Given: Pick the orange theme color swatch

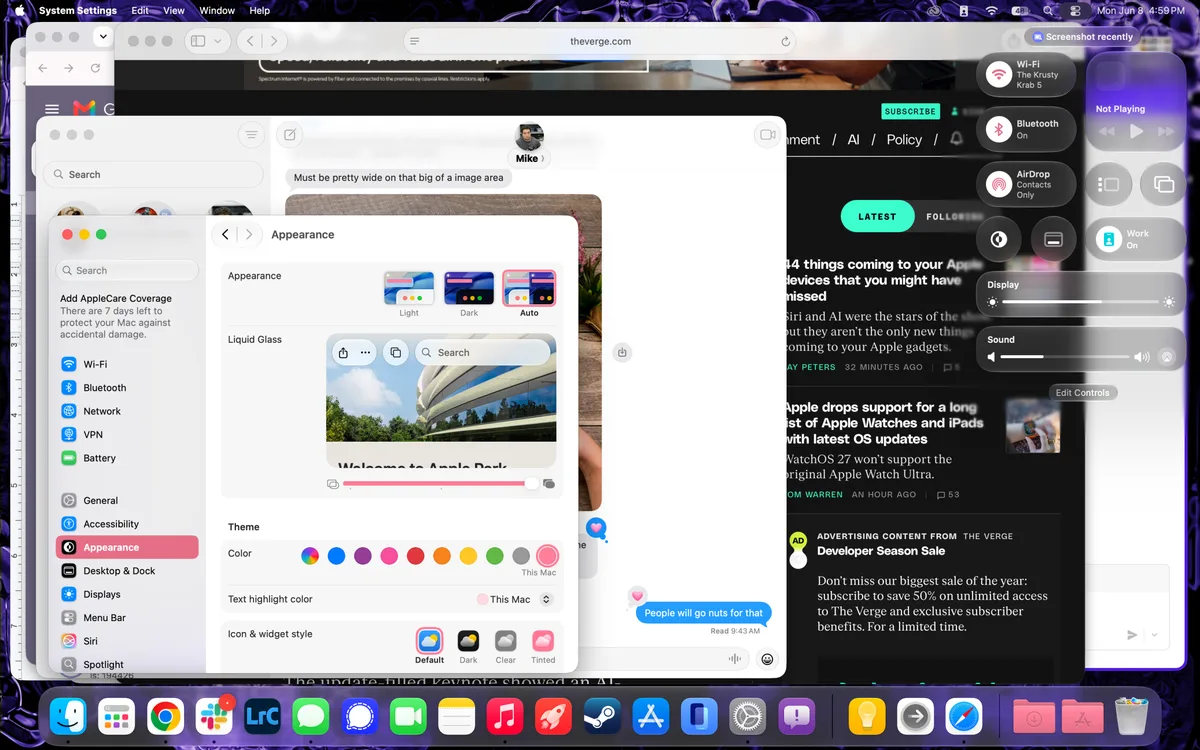Looking at the screenshot, I should coord(442,556).
